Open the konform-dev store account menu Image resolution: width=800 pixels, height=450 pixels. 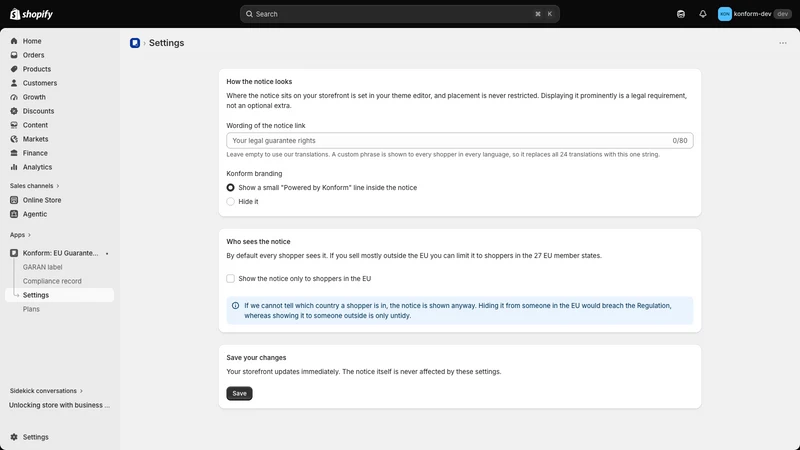[755, 14]
